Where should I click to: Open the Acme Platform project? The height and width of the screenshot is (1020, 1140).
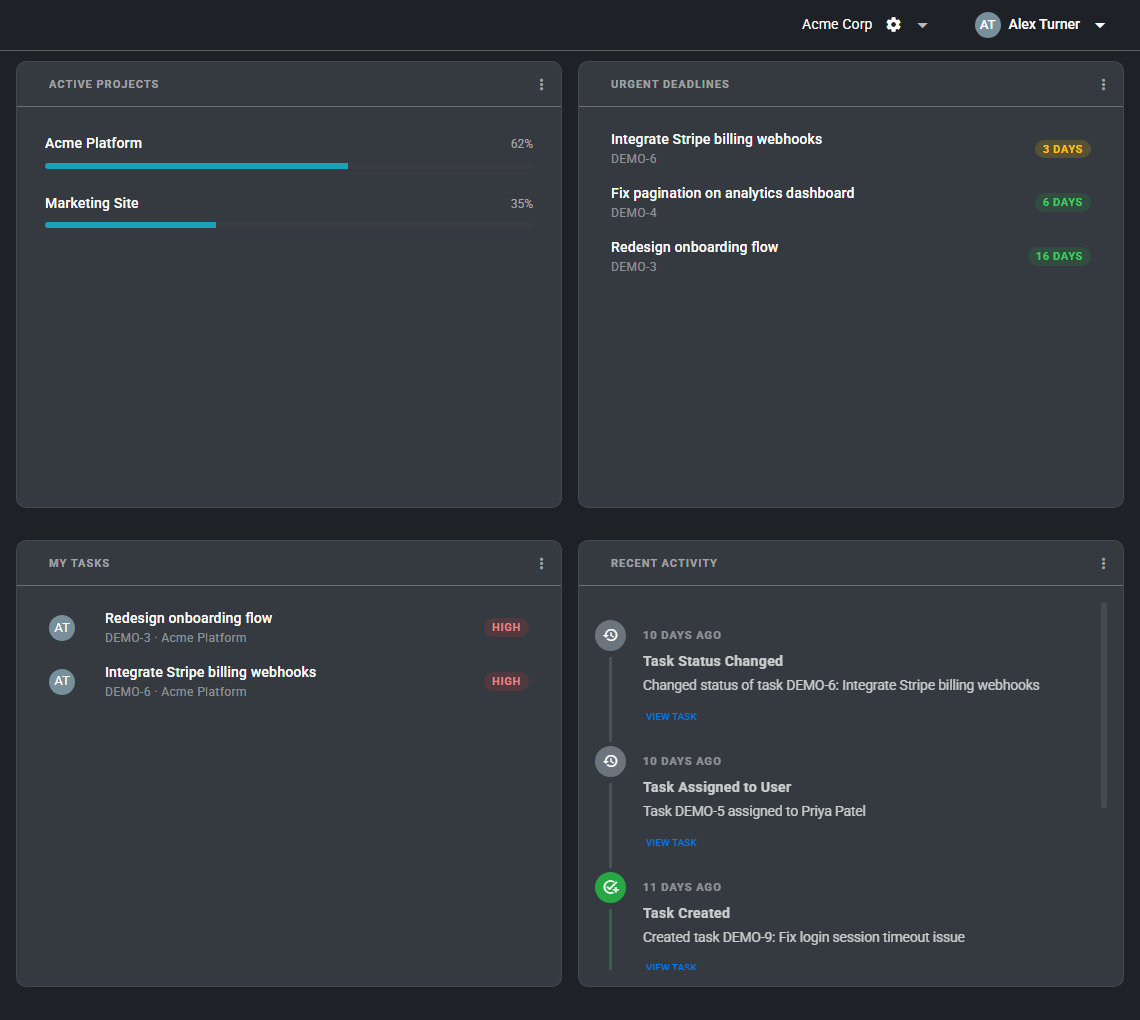click(94, 143)
